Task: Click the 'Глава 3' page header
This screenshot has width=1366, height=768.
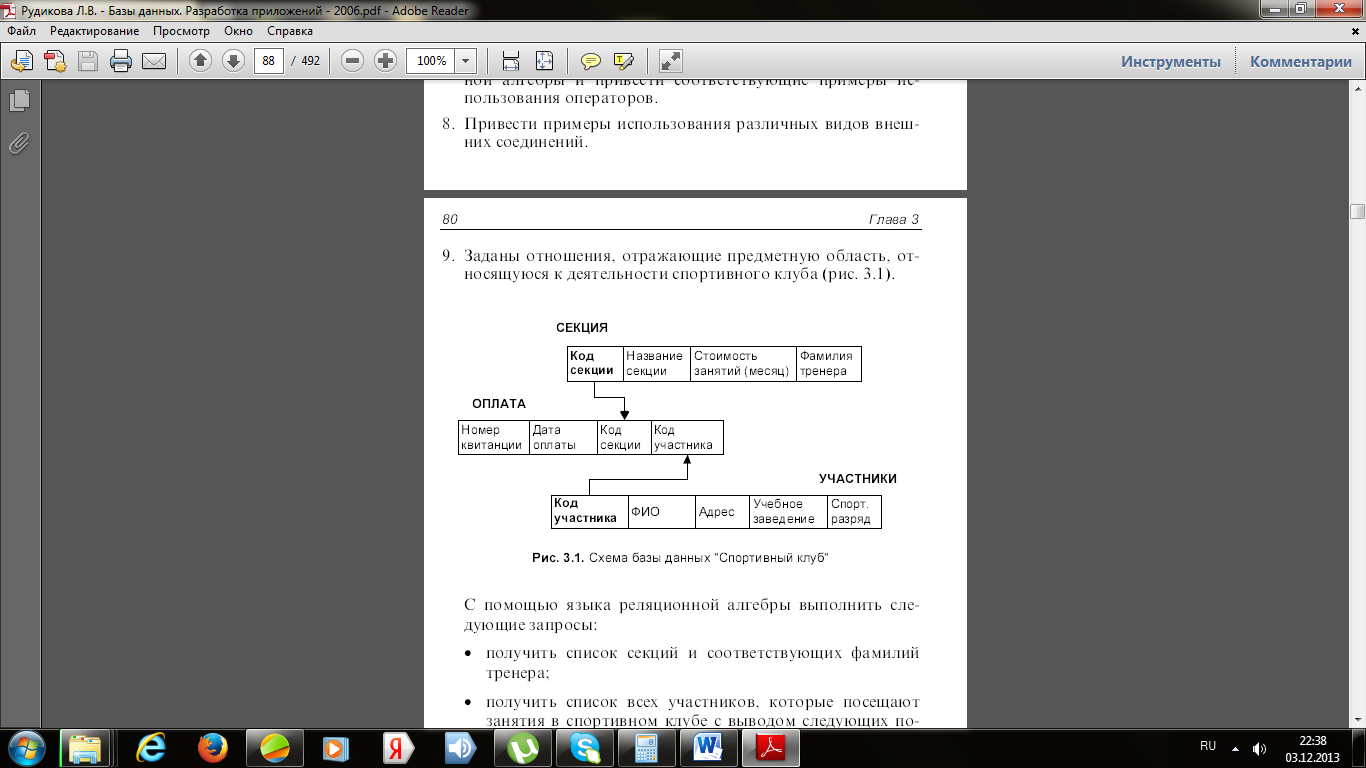Action: pyautogui.click(x=893, y=220)
